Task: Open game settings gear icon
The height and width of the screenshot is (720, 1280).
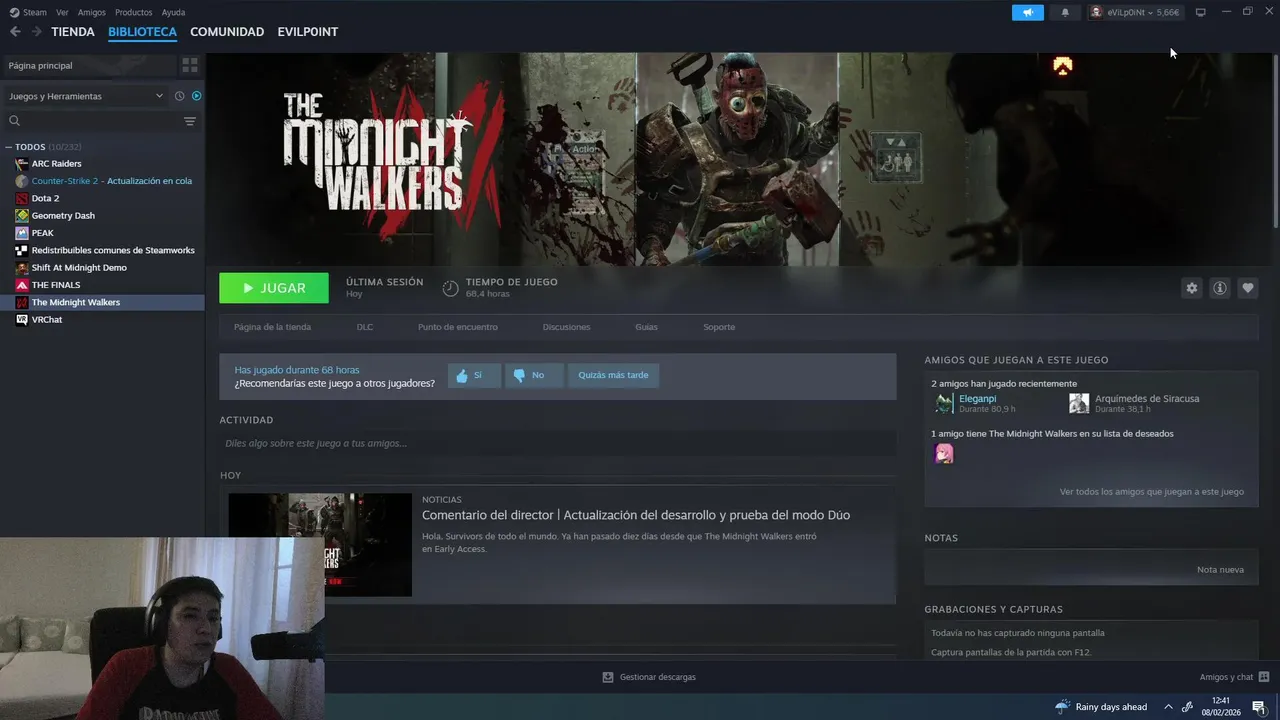Action: point(1192,288)
